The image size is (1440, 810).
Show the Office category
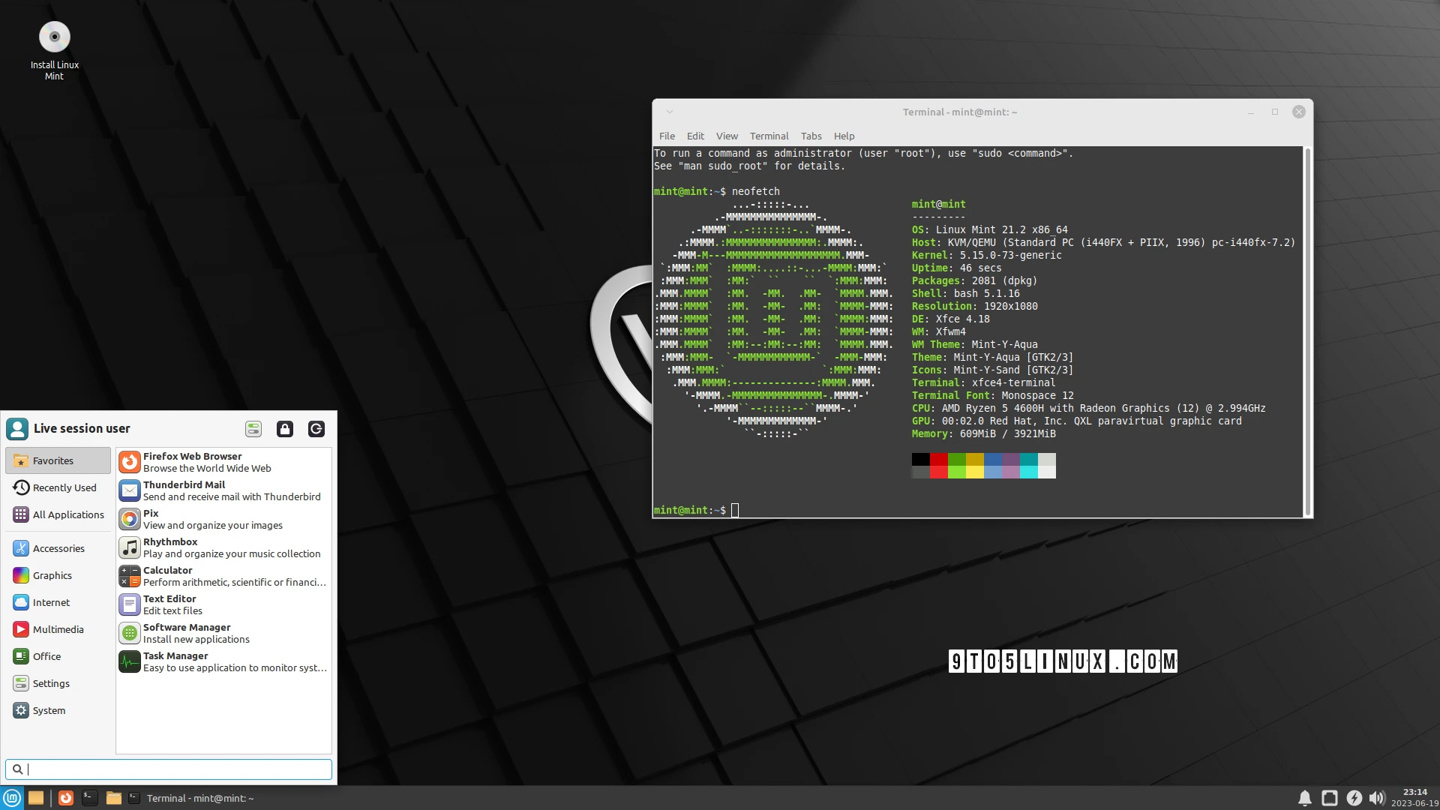pyautogui.click(x=58, y=656)
